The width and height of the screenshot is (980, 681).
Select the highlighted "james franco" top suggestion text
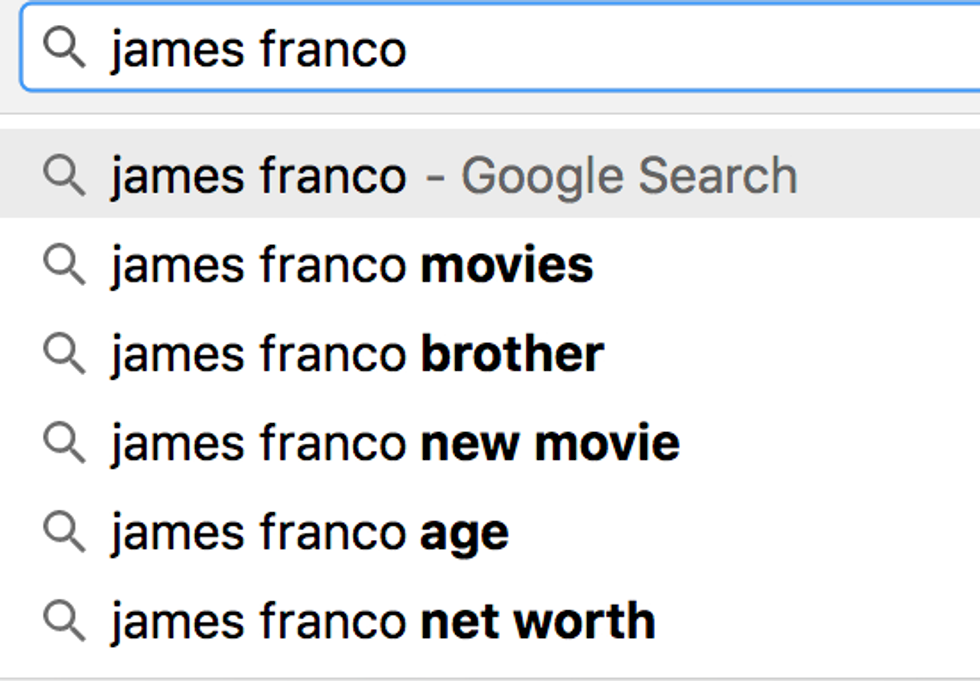[x=258, y=176]
